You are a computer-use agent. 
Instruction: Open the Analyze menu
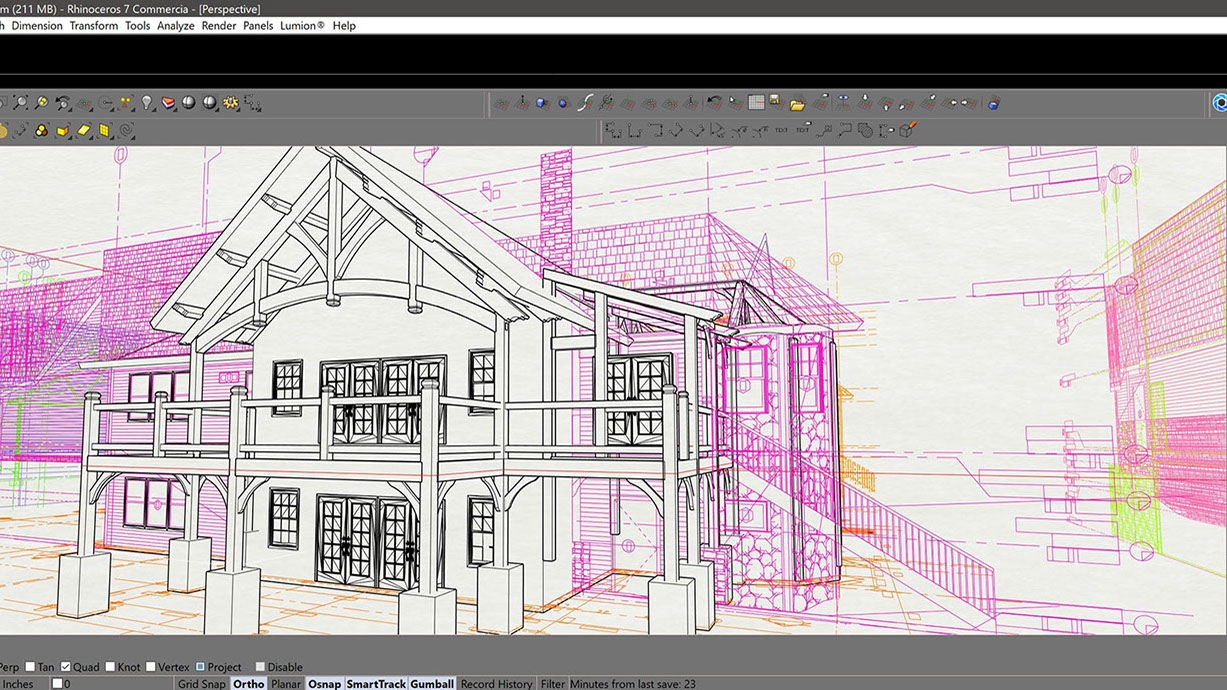[175, 26]
